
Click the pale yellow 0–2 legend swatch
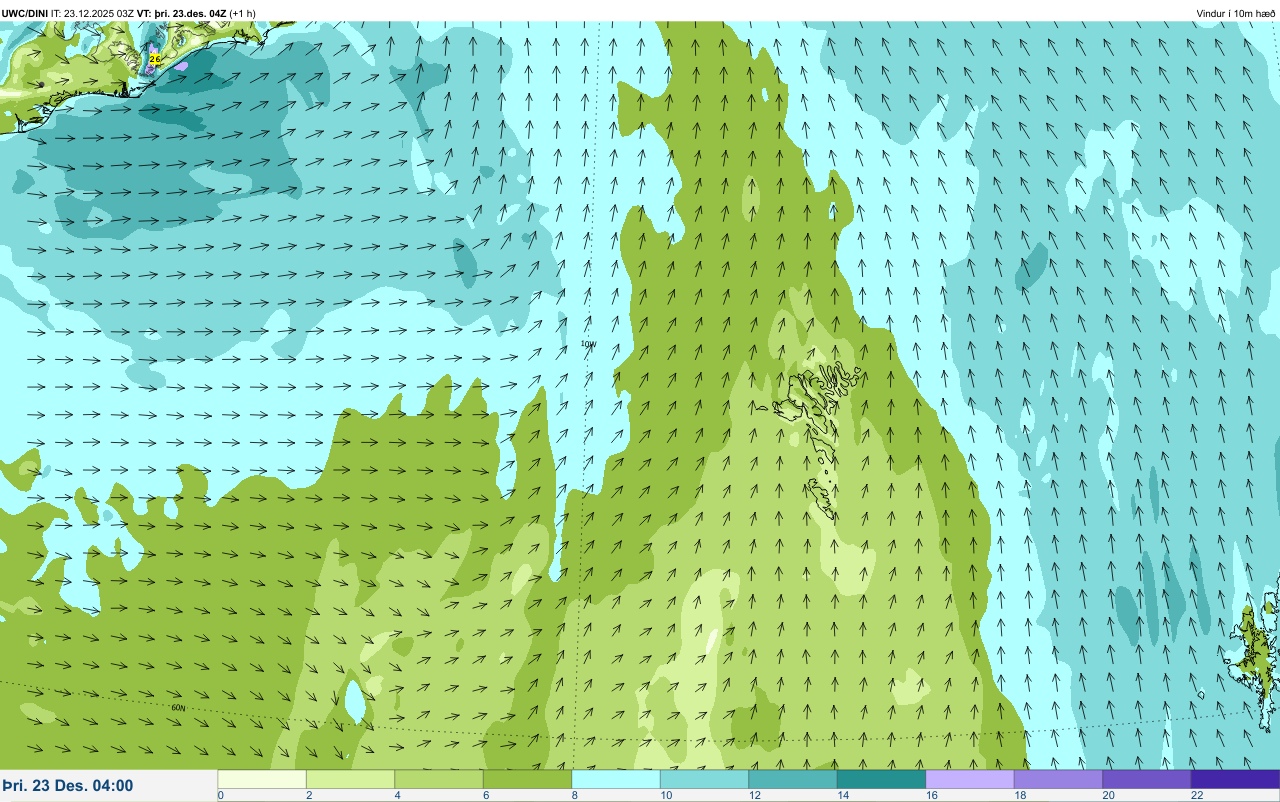tap(262, 779)
